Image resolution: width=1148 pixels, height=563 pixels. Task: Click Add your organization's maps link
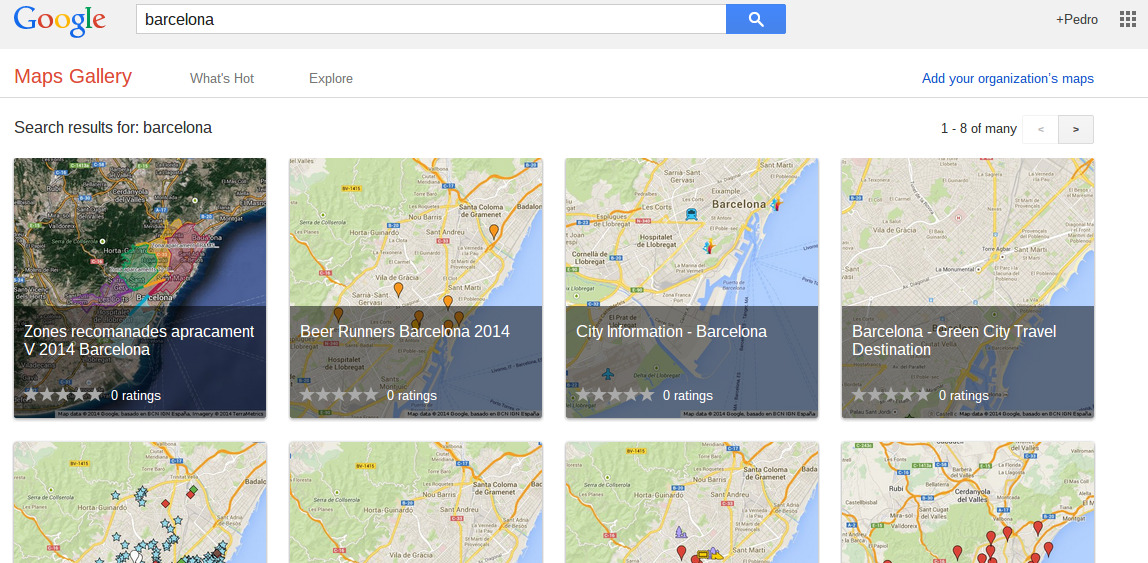pyautogui.click(x=1007, y=78)
